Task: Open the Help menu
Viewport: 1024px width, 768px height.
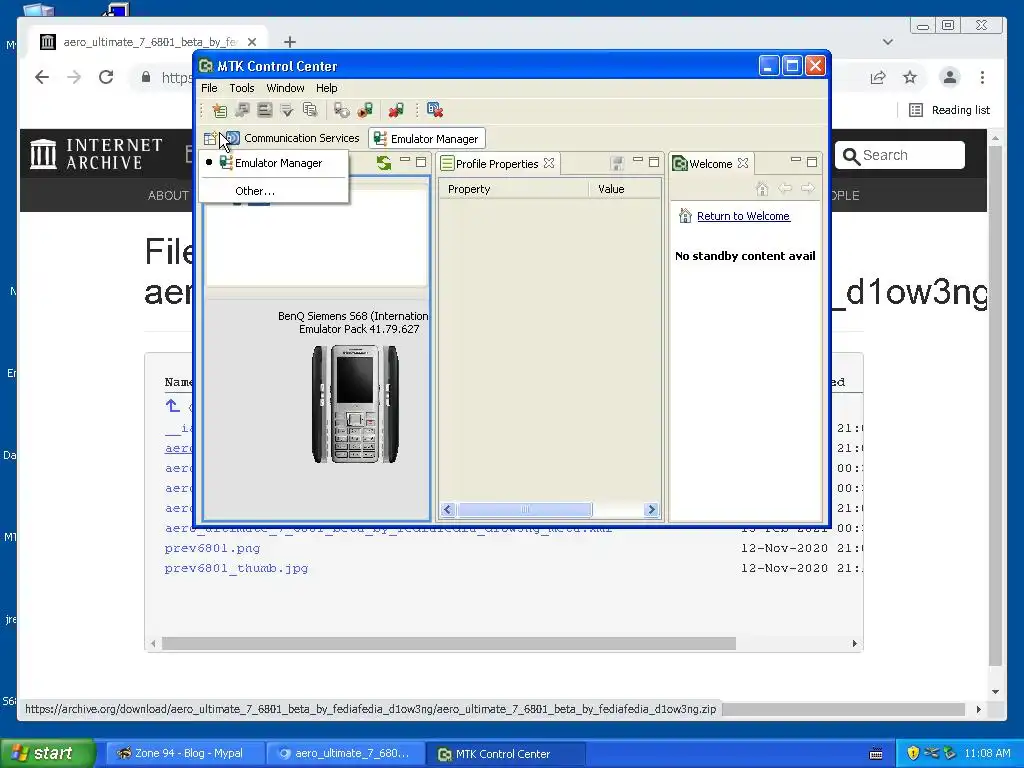Action: (327, 88)
